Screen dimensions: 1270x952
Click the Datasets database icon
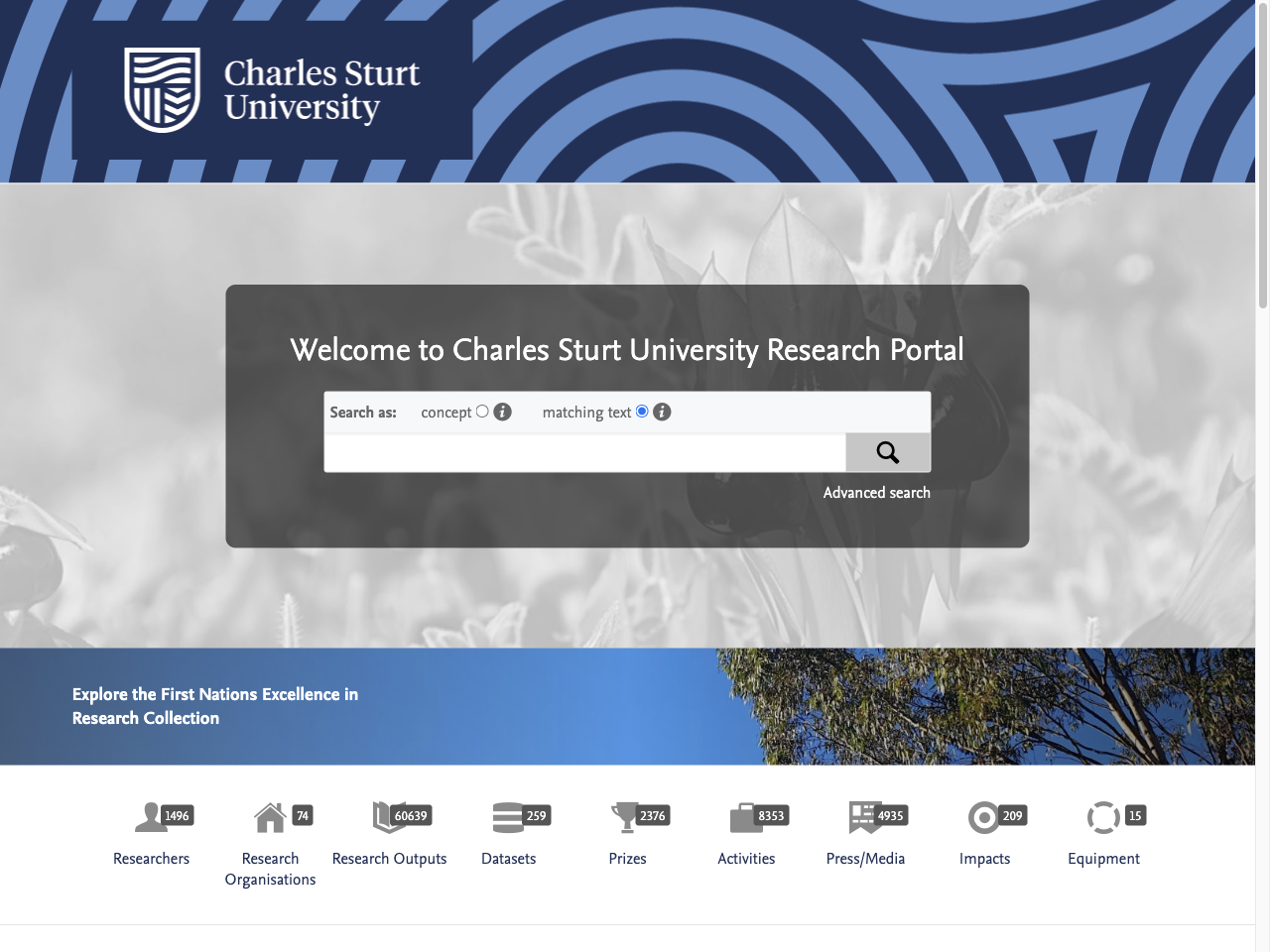point(508,817)
